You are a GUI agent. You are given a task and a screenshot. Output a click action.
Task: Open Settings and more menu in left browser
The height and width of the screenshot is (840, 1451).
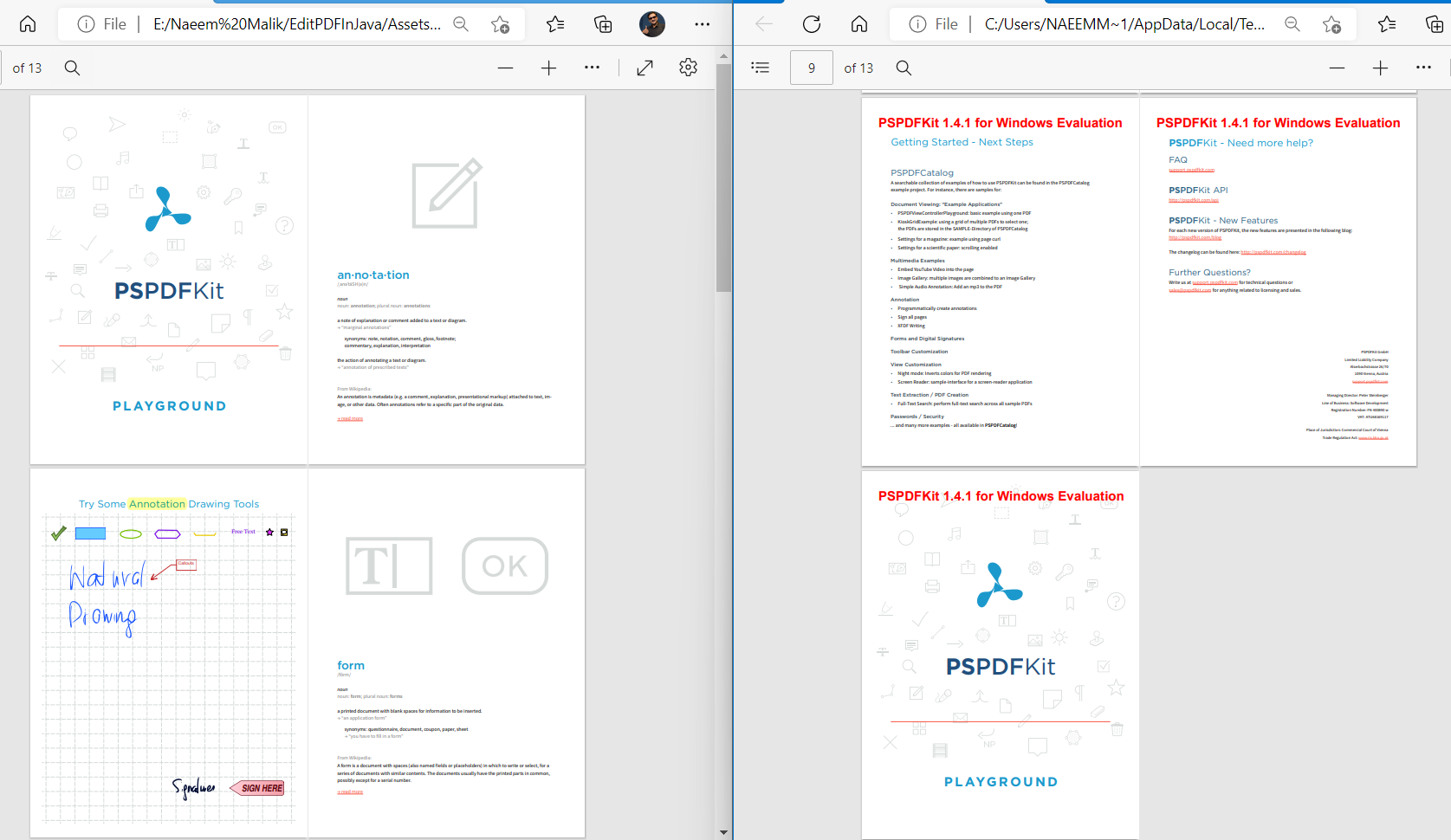coord(702,24)
